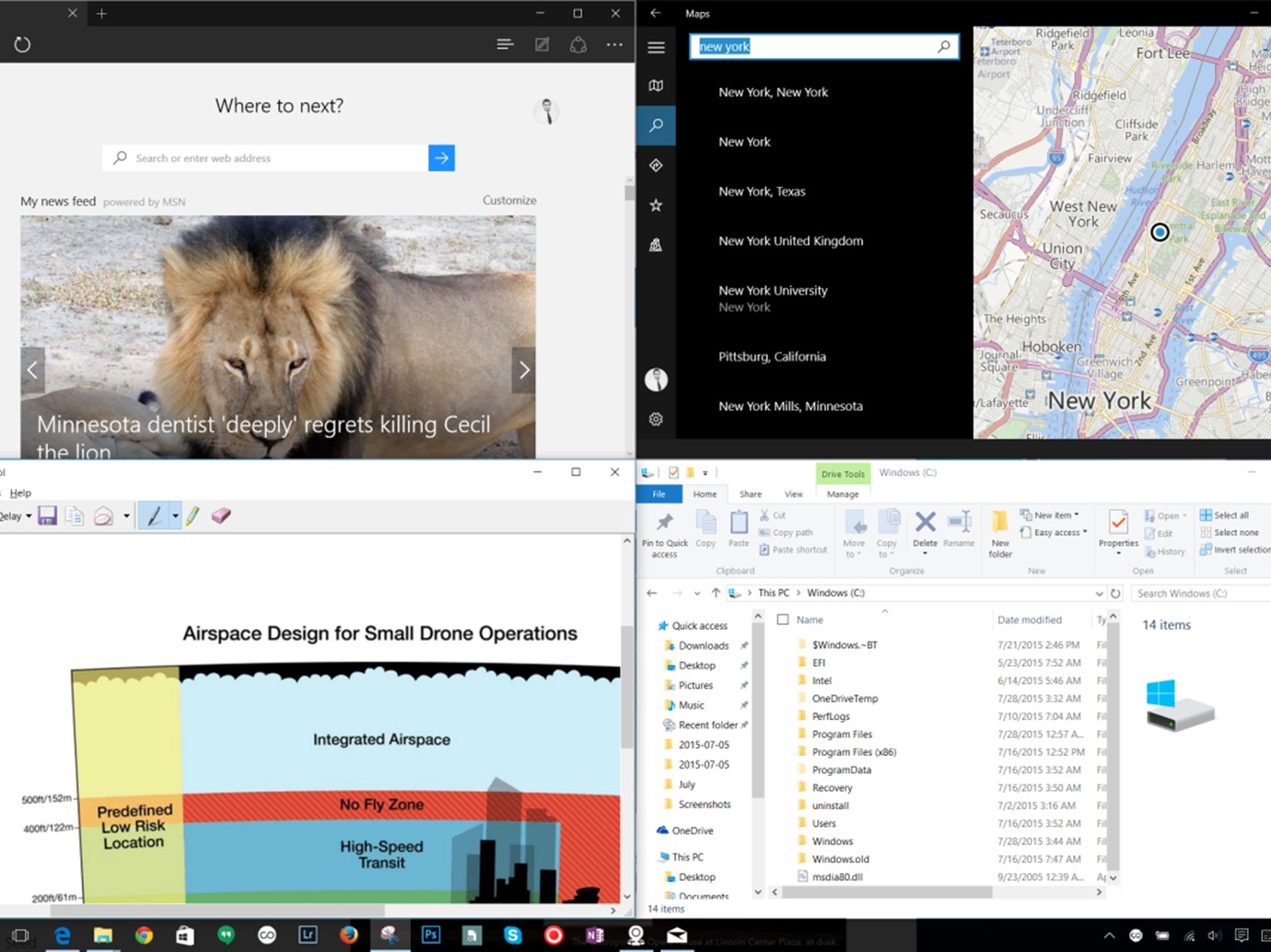This screenshot has height=952, width=1271.
Task: Select the eraser tool in Snipping Tool
Action: click(221, 517)
